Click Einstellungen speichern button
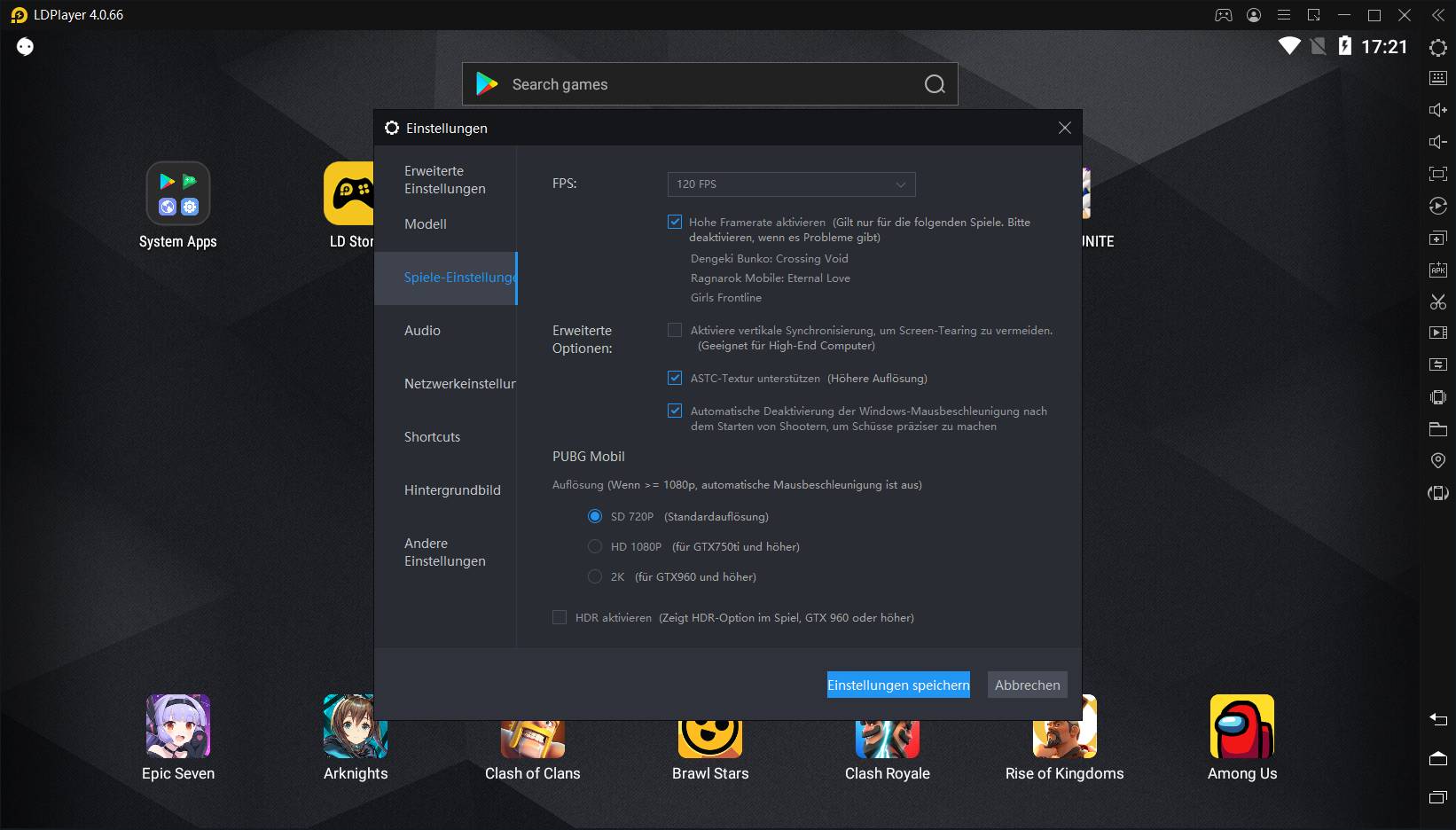 point(898,685)
